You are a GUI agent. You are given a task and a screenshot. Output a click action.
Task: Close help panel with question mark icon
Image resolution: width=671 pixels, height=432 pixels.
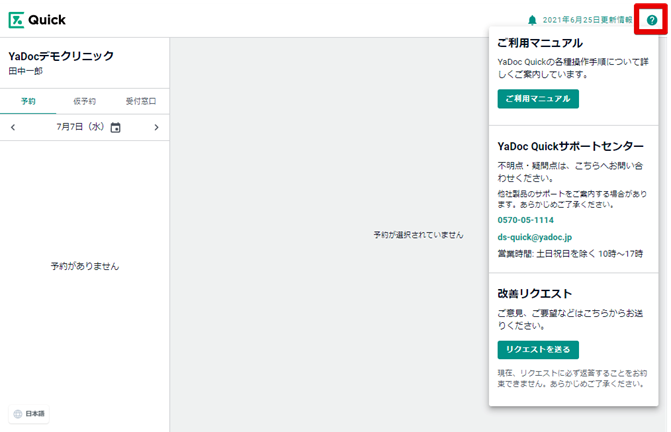click(x=652, y=20)
